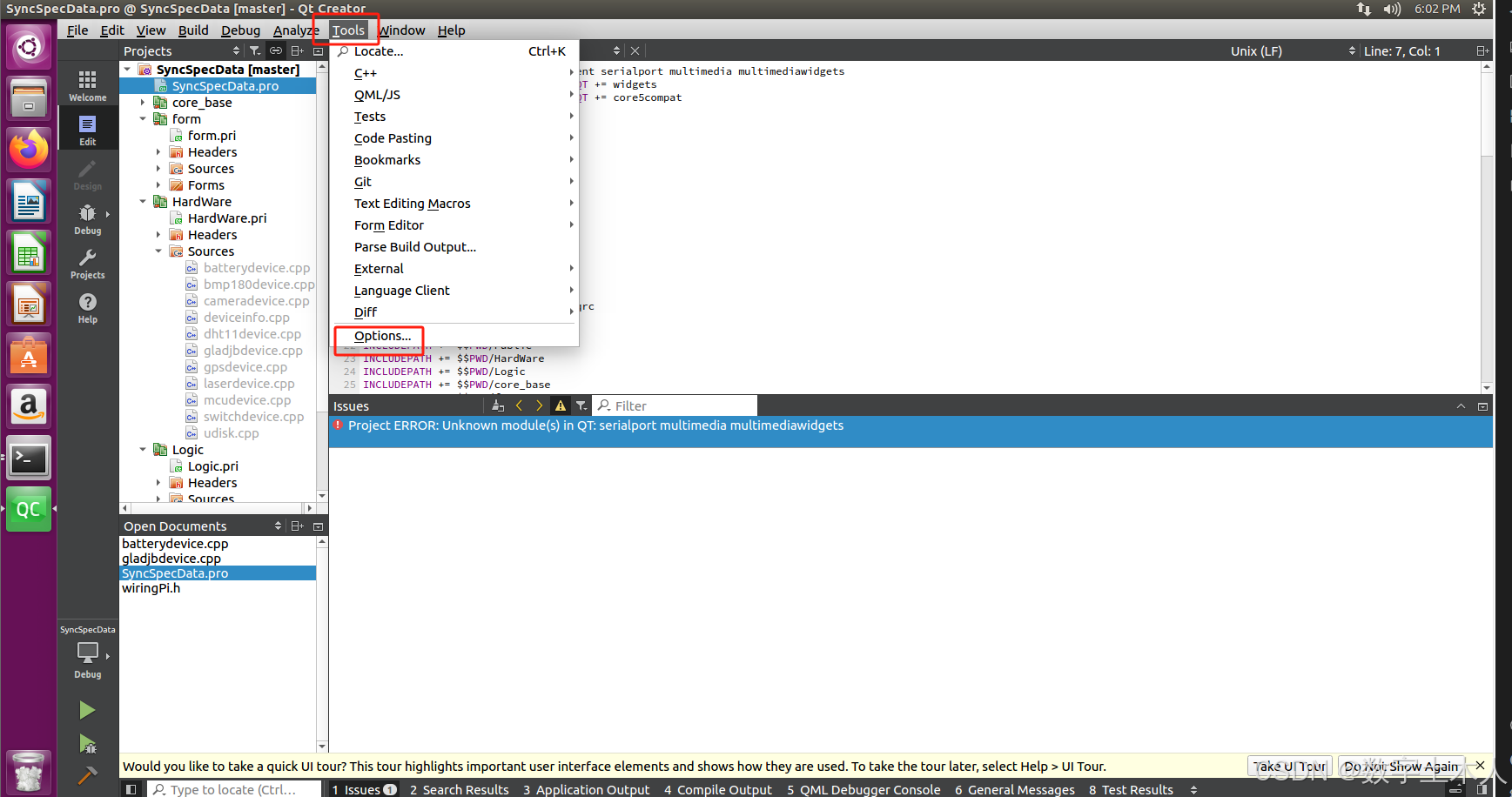1512x797 pixels.
Task: Expand Forms folder
Action: 159,185
